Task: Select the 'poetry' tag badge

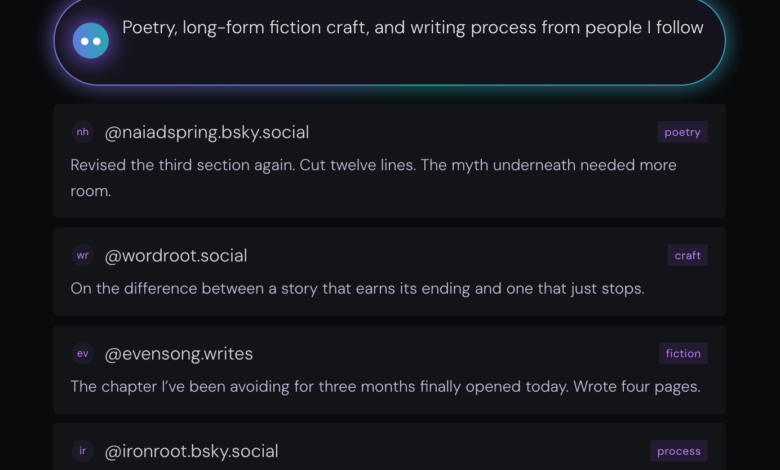Action: point(682,132)
